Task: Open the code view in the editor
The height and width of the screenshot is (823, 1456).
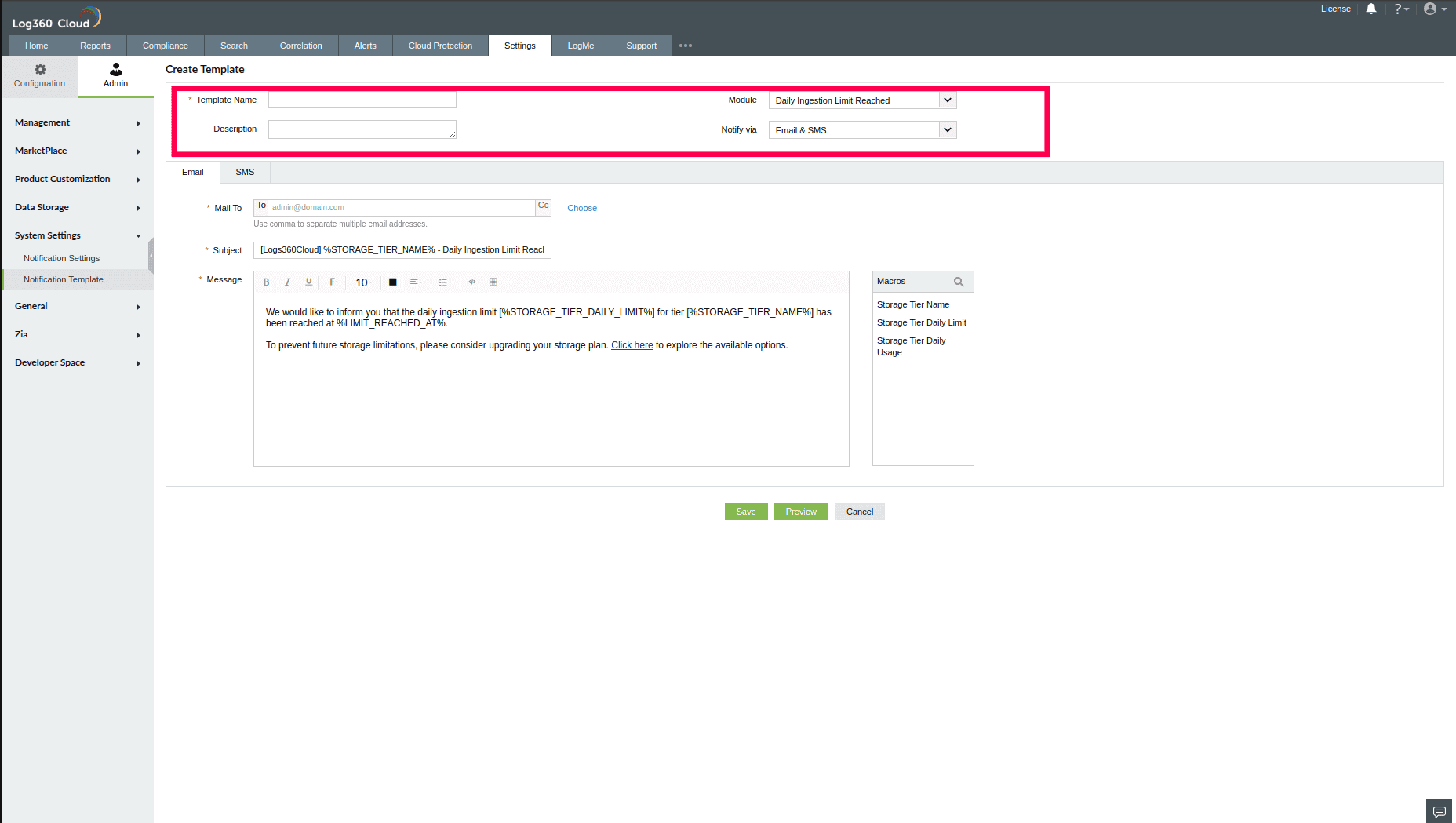Action: (471, 282)
